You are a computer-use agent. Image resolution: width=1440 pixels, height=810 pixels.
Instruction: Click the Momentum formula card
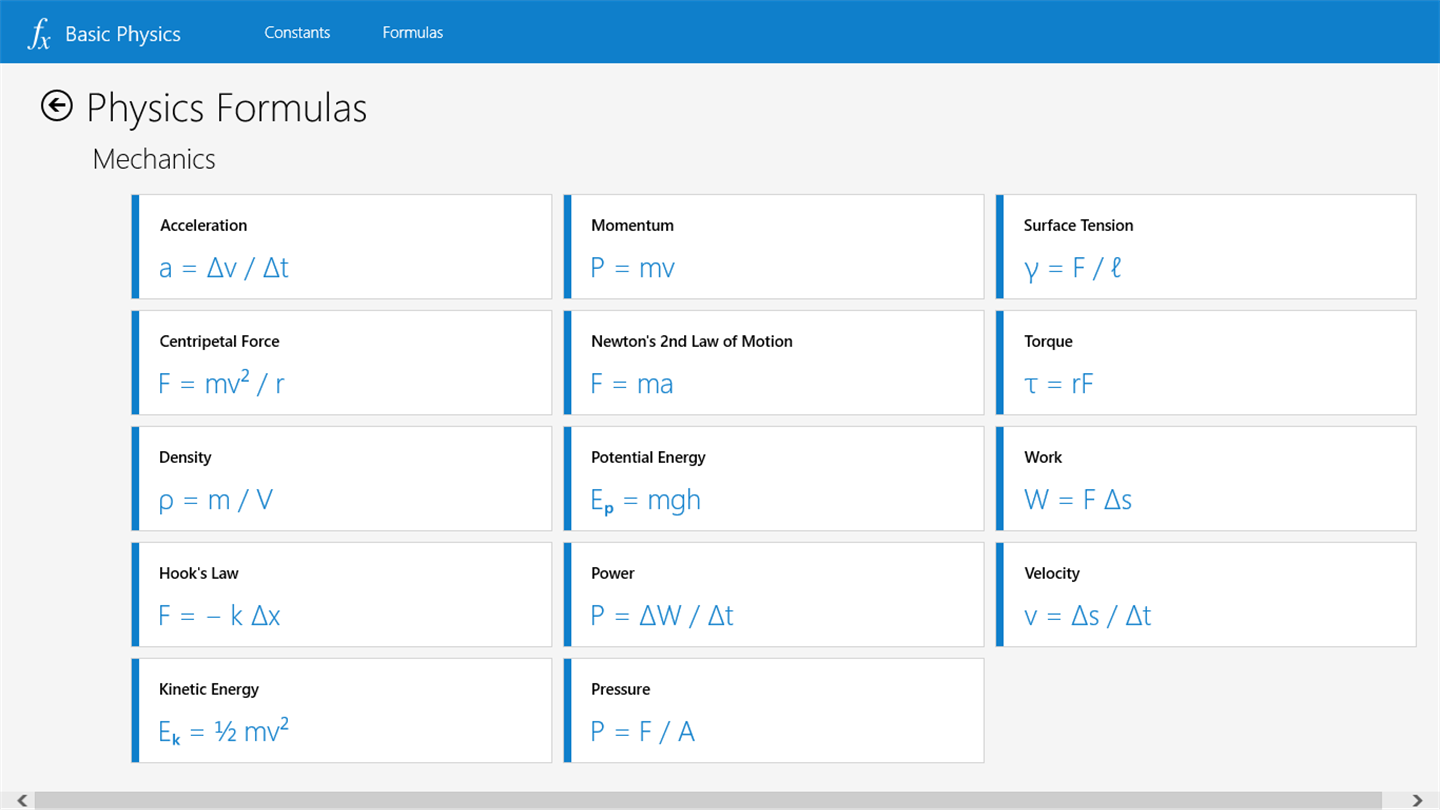pos(774,247)
